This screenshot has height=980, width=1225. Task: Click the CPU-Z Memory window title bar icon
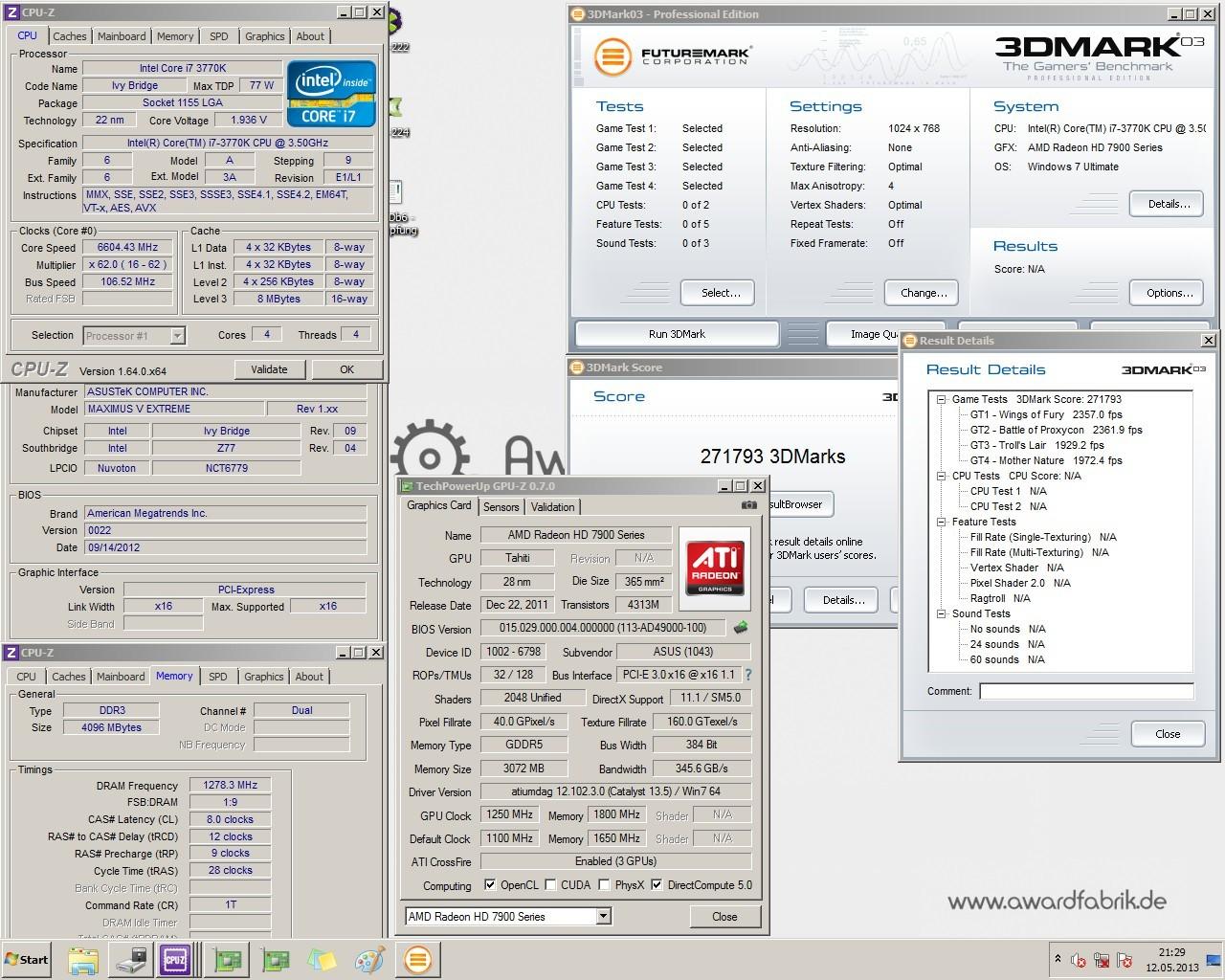11,652
